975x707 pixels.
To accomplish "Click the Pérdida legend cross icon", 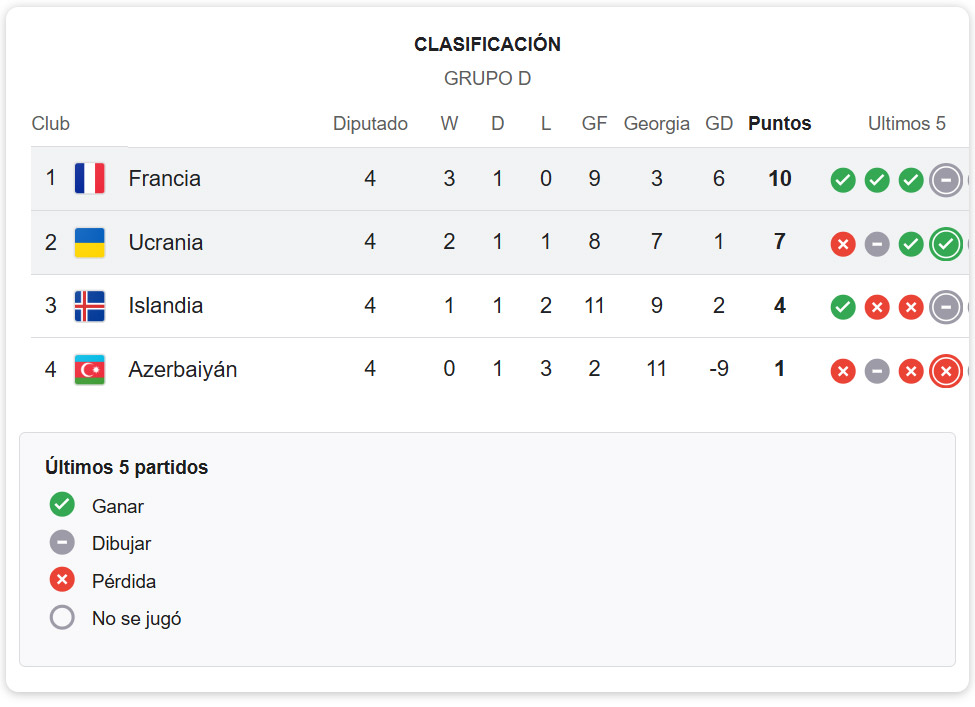I will [62, 580].
